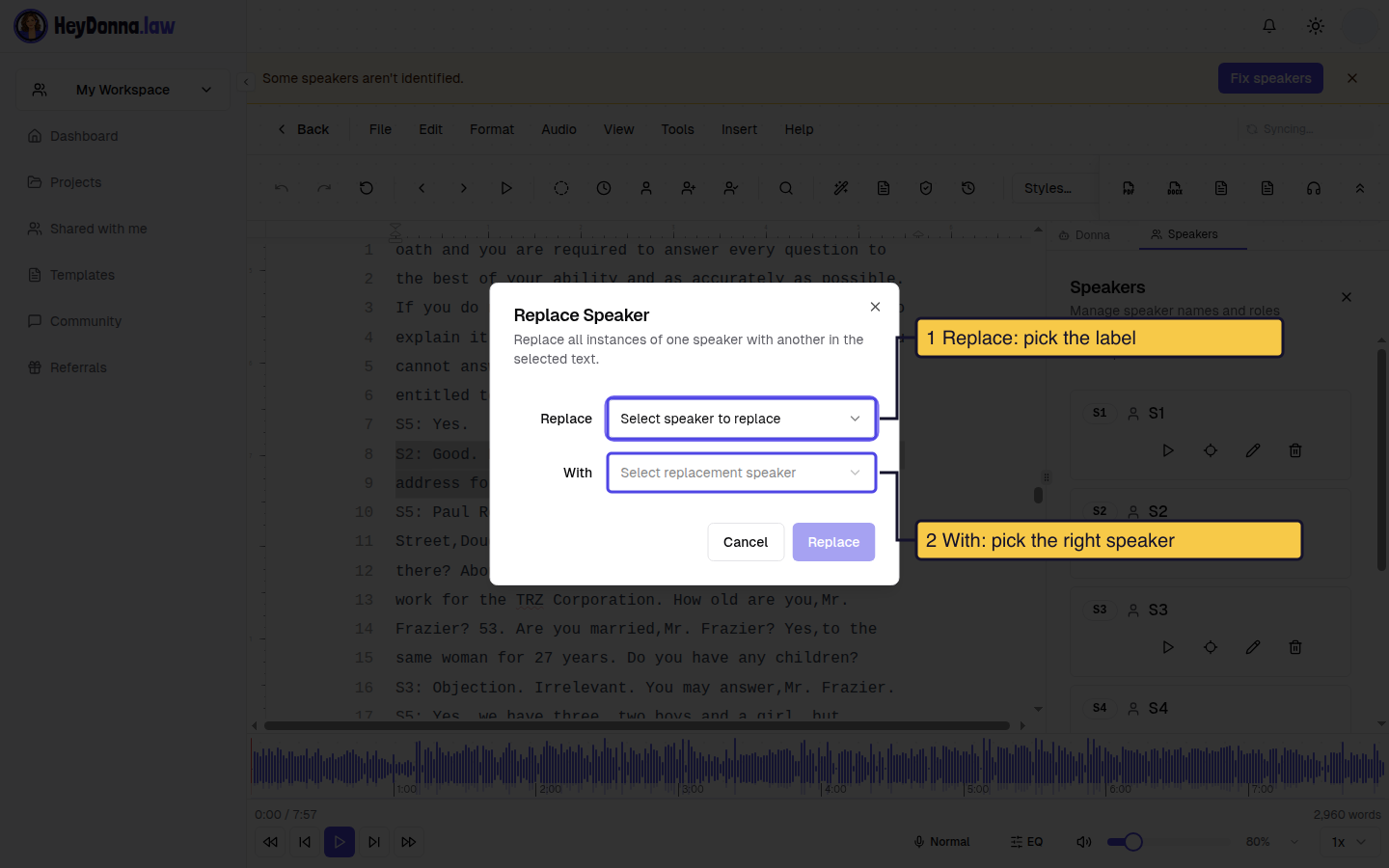Click the person-check verify speaker icon
This screenshot has height=868, width=1389.
pyautogui.click(x=731, y=188)
